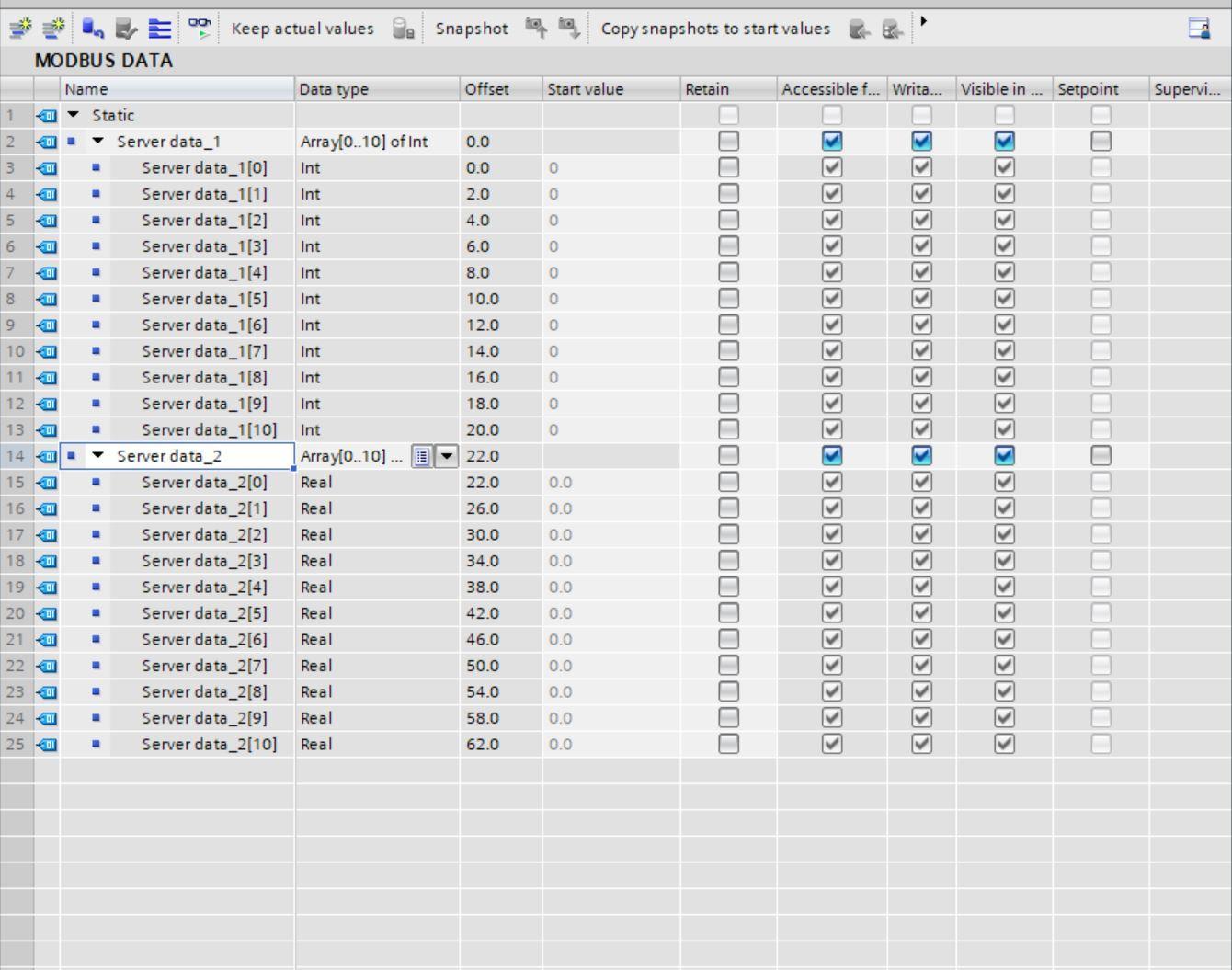The width and height of the screenshot is (1232, 970).
Task: Click first icon after Copy snapshots to start values
Action: click(x=859, y=29)
